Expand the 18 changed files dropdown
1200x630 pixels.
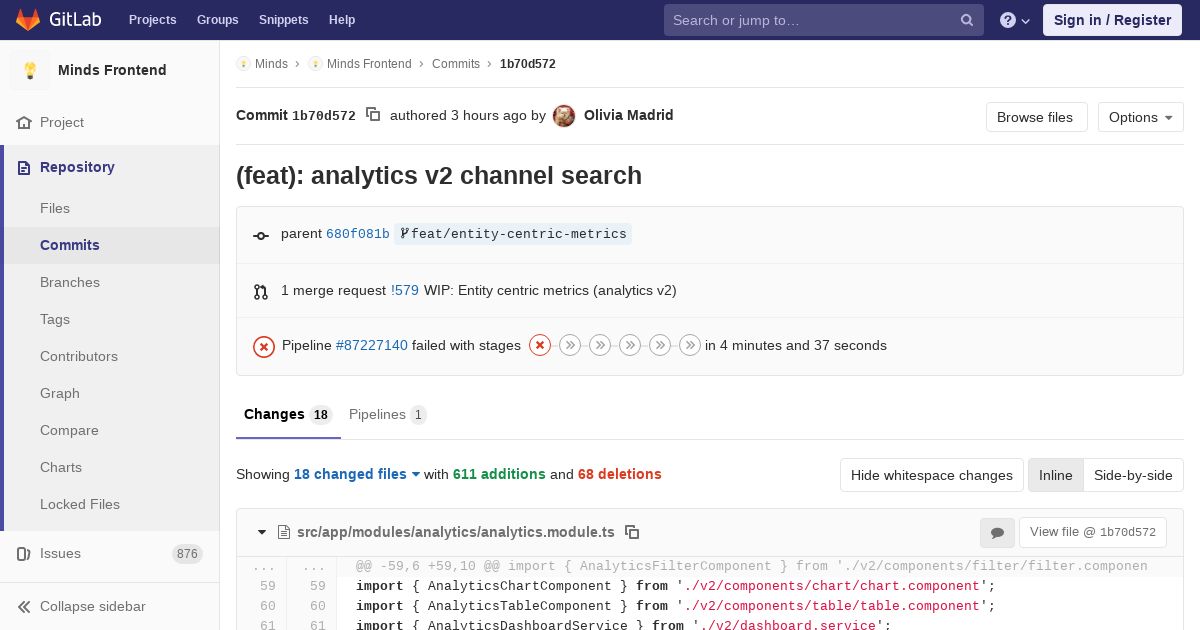357,474
